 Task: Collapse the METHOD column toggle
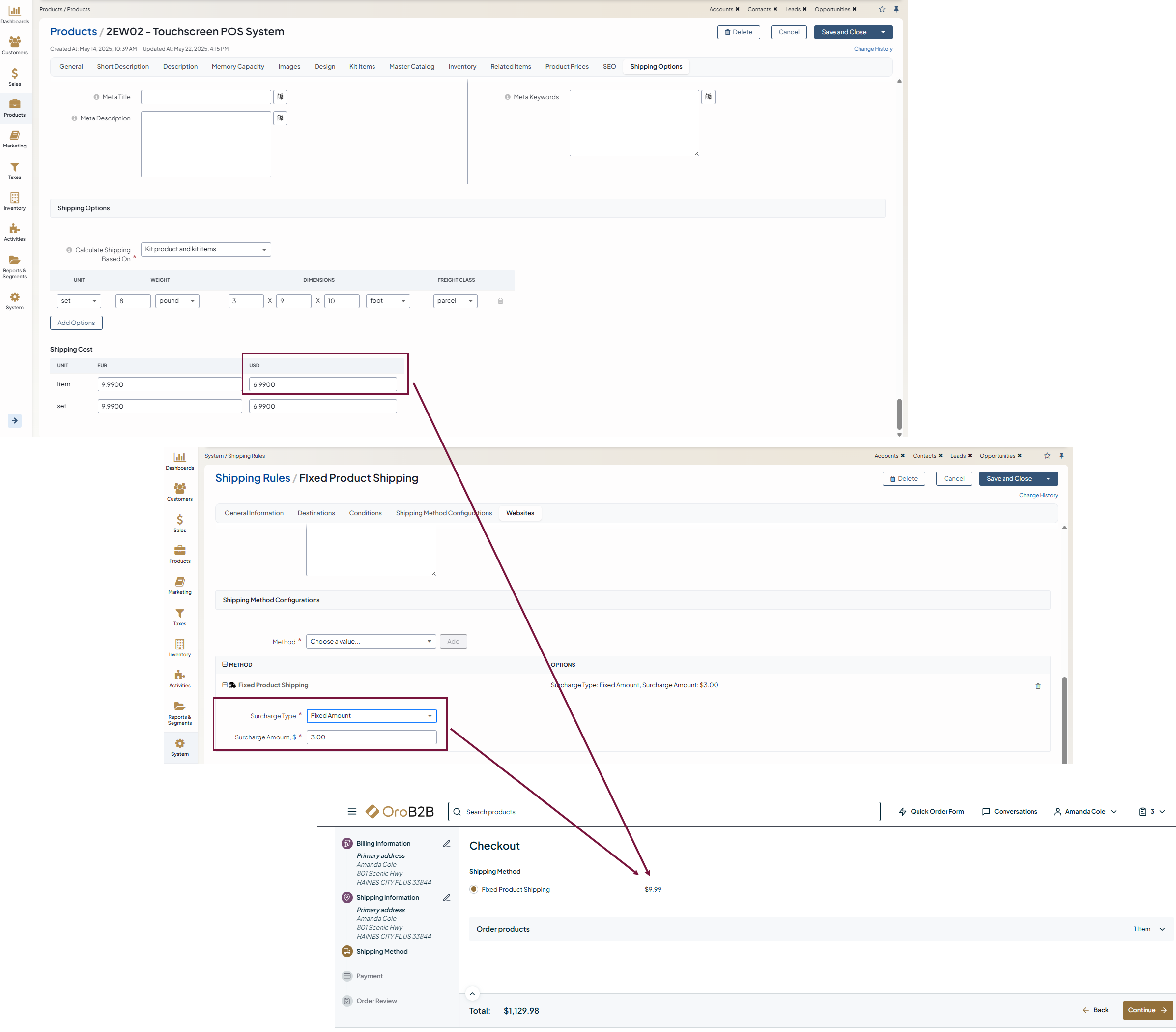click(225, 664)
